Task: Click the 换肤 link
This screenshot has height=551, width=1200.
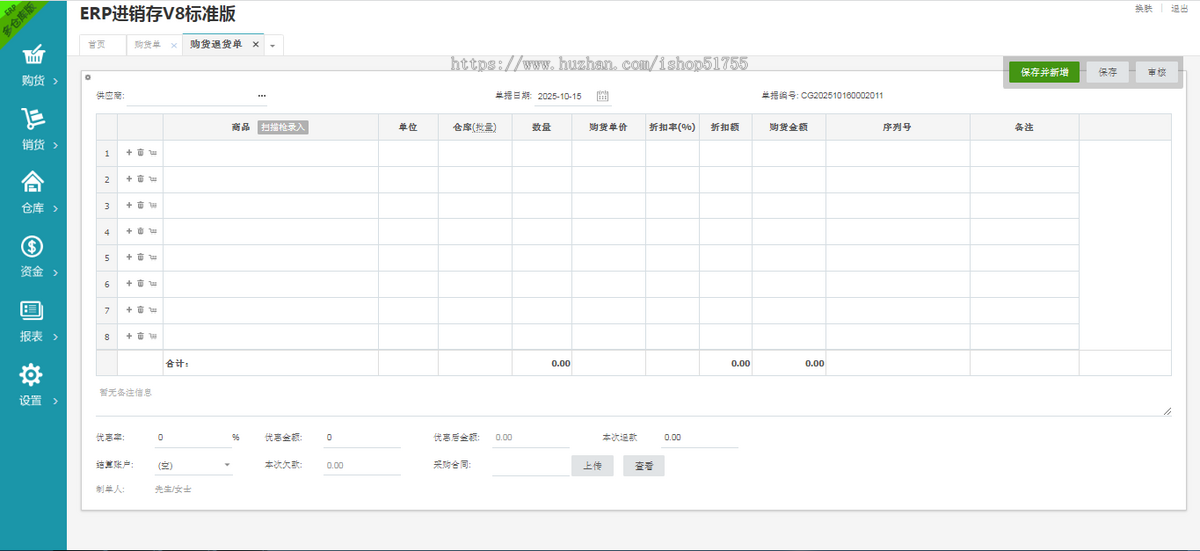Action: click(x=1144, y=8)
